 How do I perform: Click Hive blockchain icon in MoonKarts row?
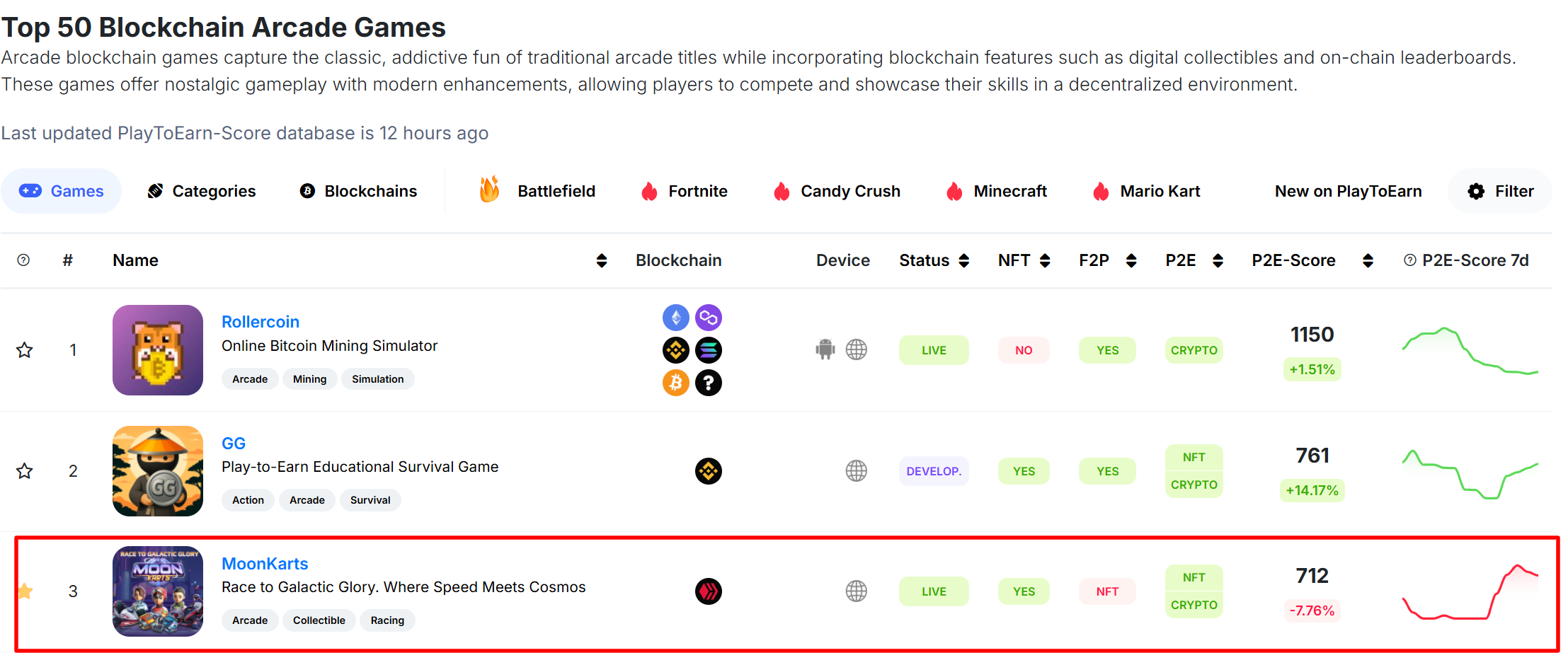click(x=709, y=591)
